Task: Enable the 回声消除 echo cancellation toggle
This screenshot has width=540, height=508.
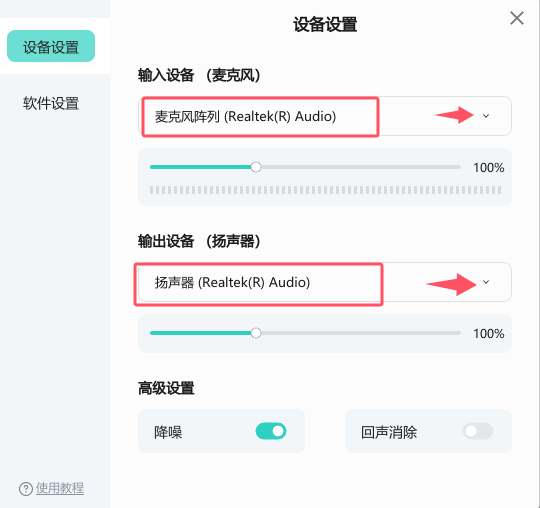Action: (x=478, y=431)
